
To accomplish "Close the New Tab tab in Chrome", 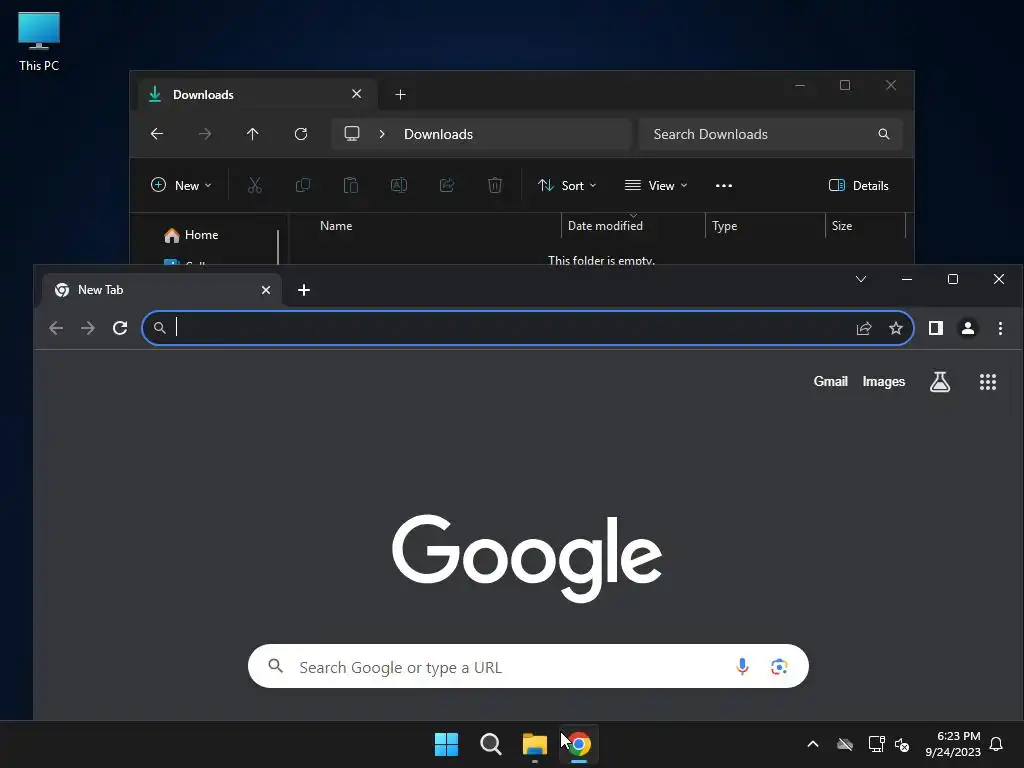I will click(x=266, y=290).
